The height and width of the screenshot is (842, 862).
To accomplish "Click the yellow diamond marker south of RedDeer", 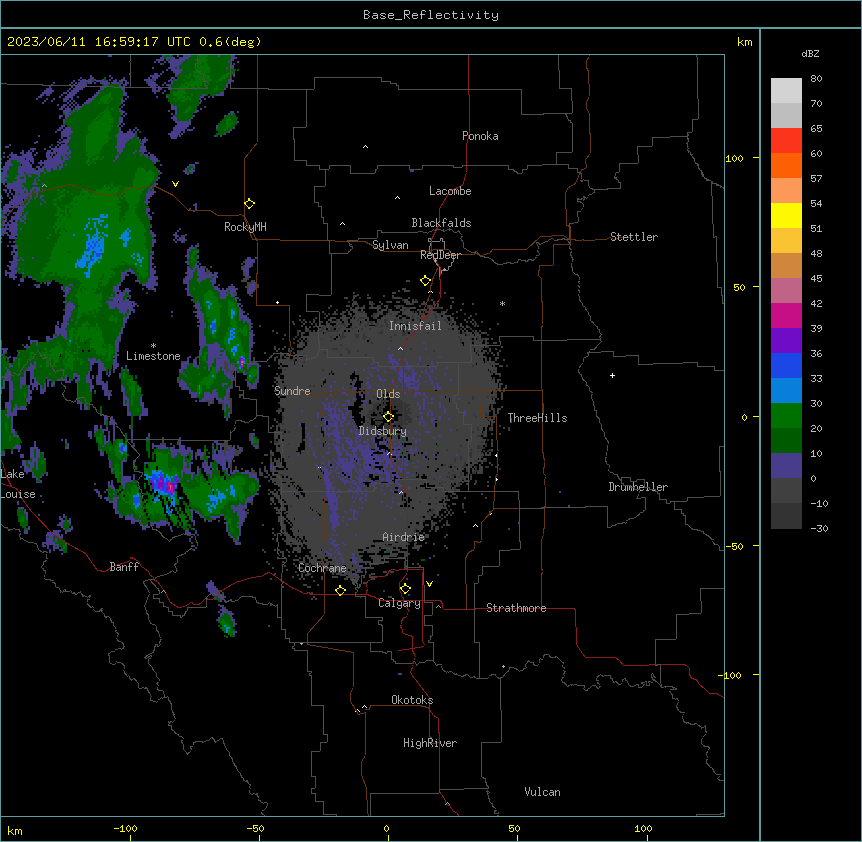I will 426,281.
